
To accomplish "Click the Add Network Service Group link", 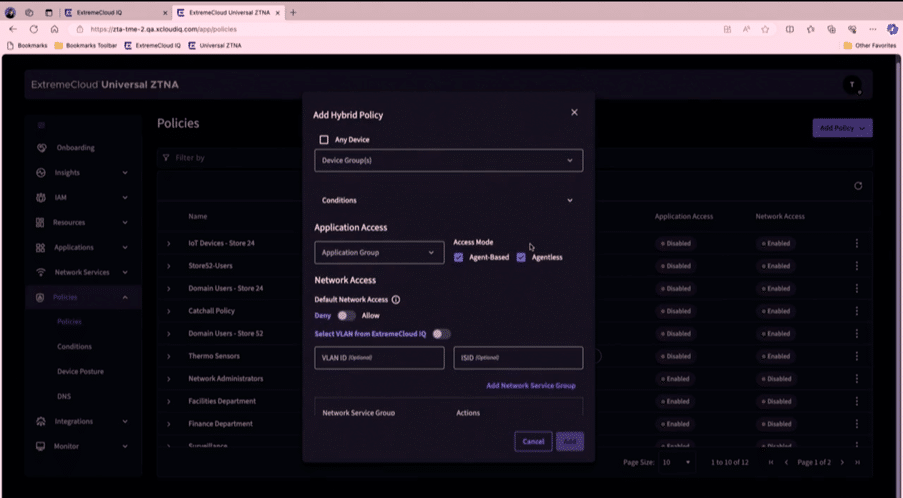I will [x=530, y=386].
